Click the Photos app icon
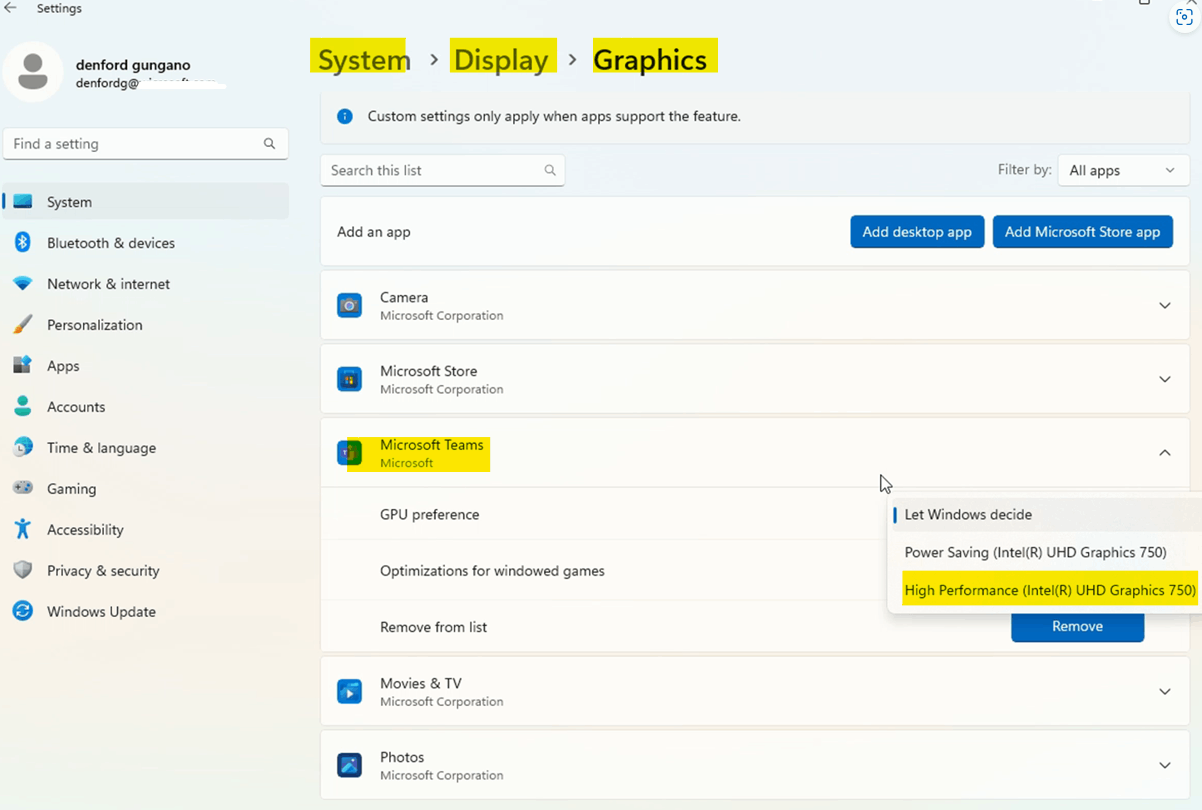The width and height of the screenshot is (1202, 810). click(349, 765)
